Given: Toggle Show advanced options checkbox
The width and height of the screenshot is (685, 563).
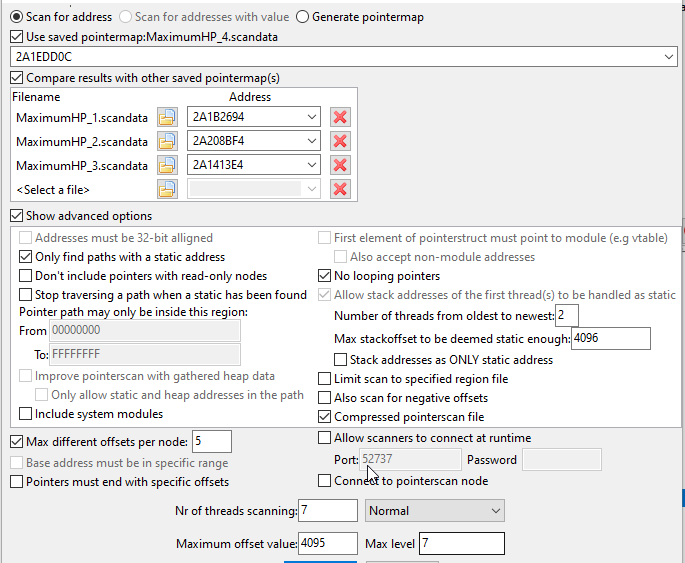Looking at the screenshot, I should coord(17,216).
